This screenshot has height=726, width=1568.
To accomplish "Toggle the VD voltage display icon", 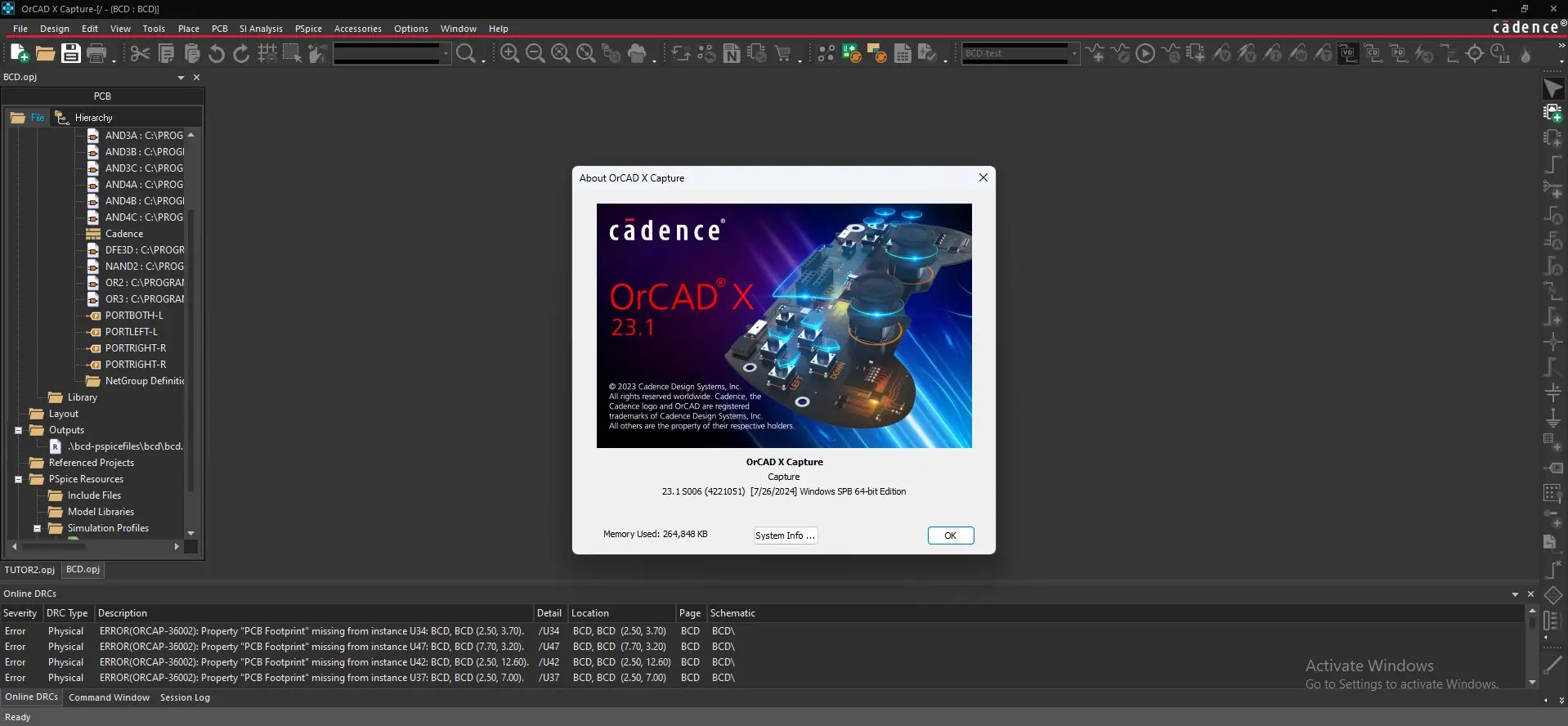I will pos(1348,54).
